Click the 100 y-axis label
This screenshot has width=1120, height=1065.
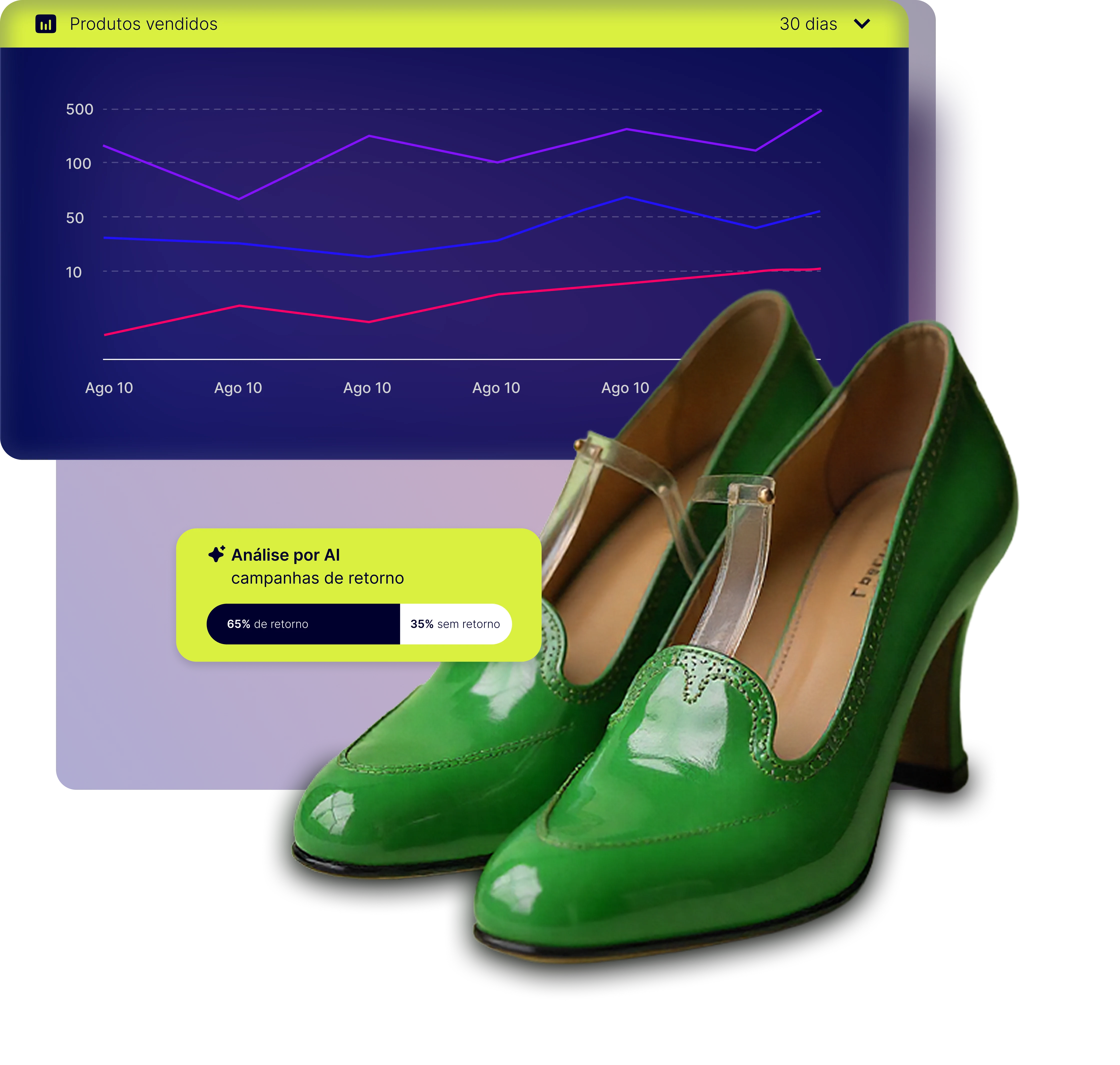pyautogui.click(x=78, y=163)
